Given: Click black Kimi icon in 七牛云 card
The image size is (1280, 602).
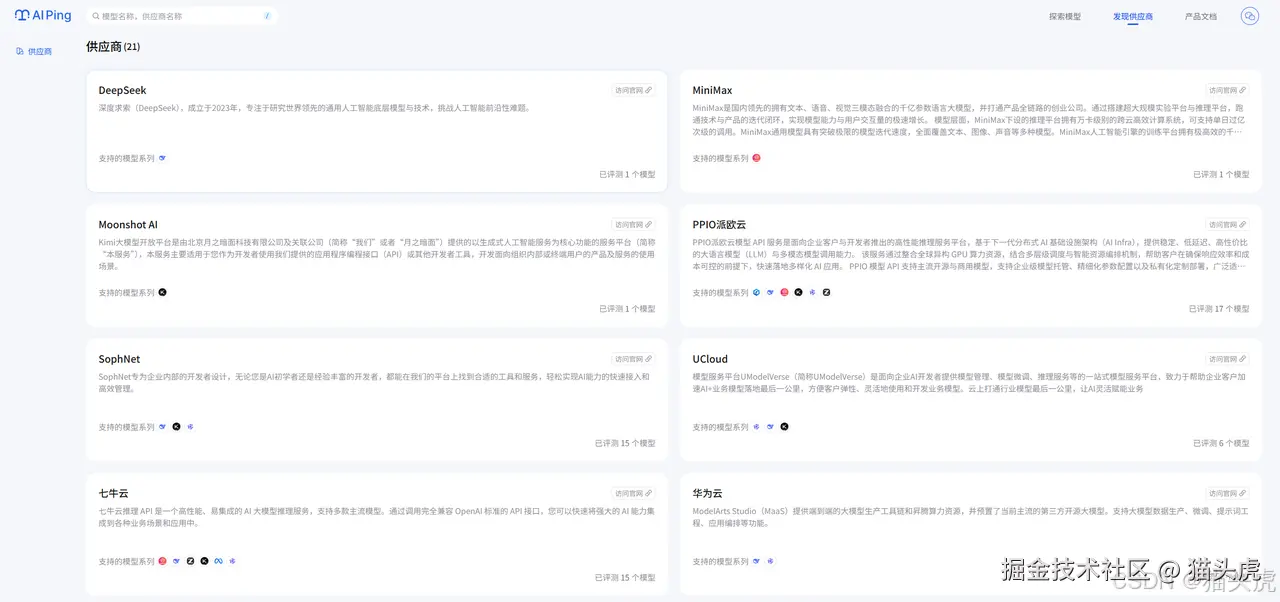Looking at the screenshot, I should pos(204,561).
